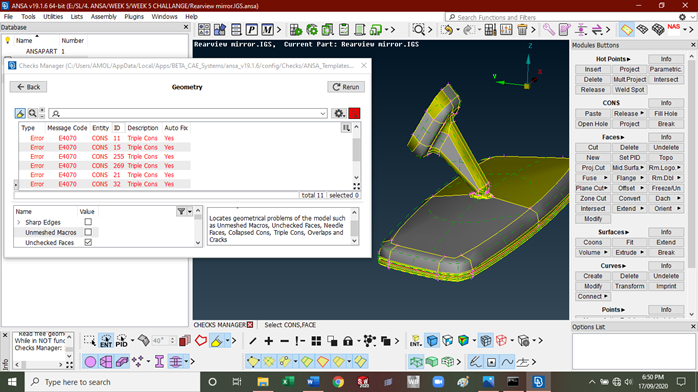The width and height of the screenshot is (698, 392).
Task: Open Excel from the taskbar
Action: (288, 382)
